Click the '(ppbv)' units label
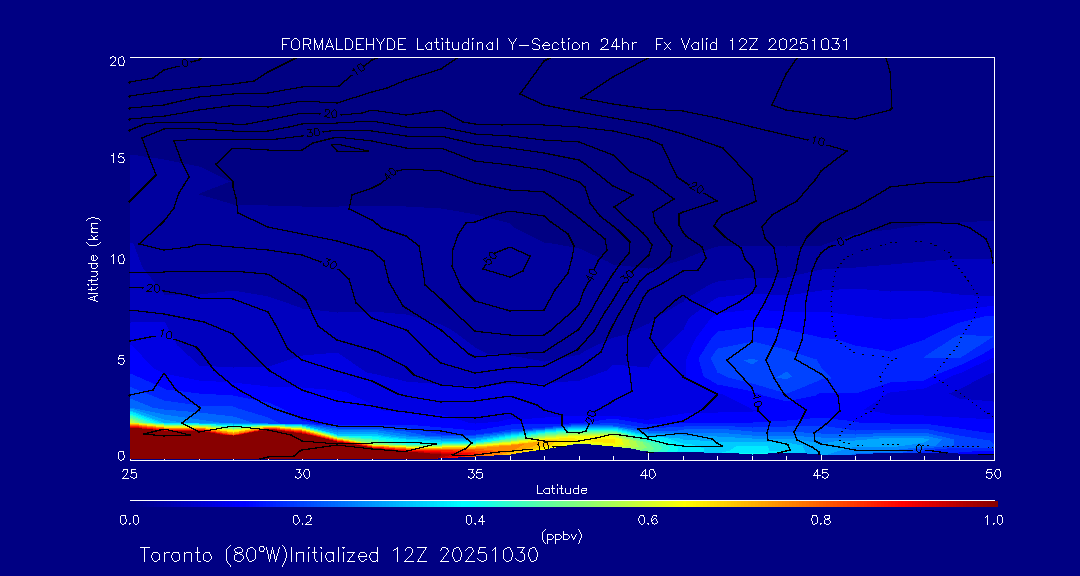1080x576 pixels. (x=561, y=536)
